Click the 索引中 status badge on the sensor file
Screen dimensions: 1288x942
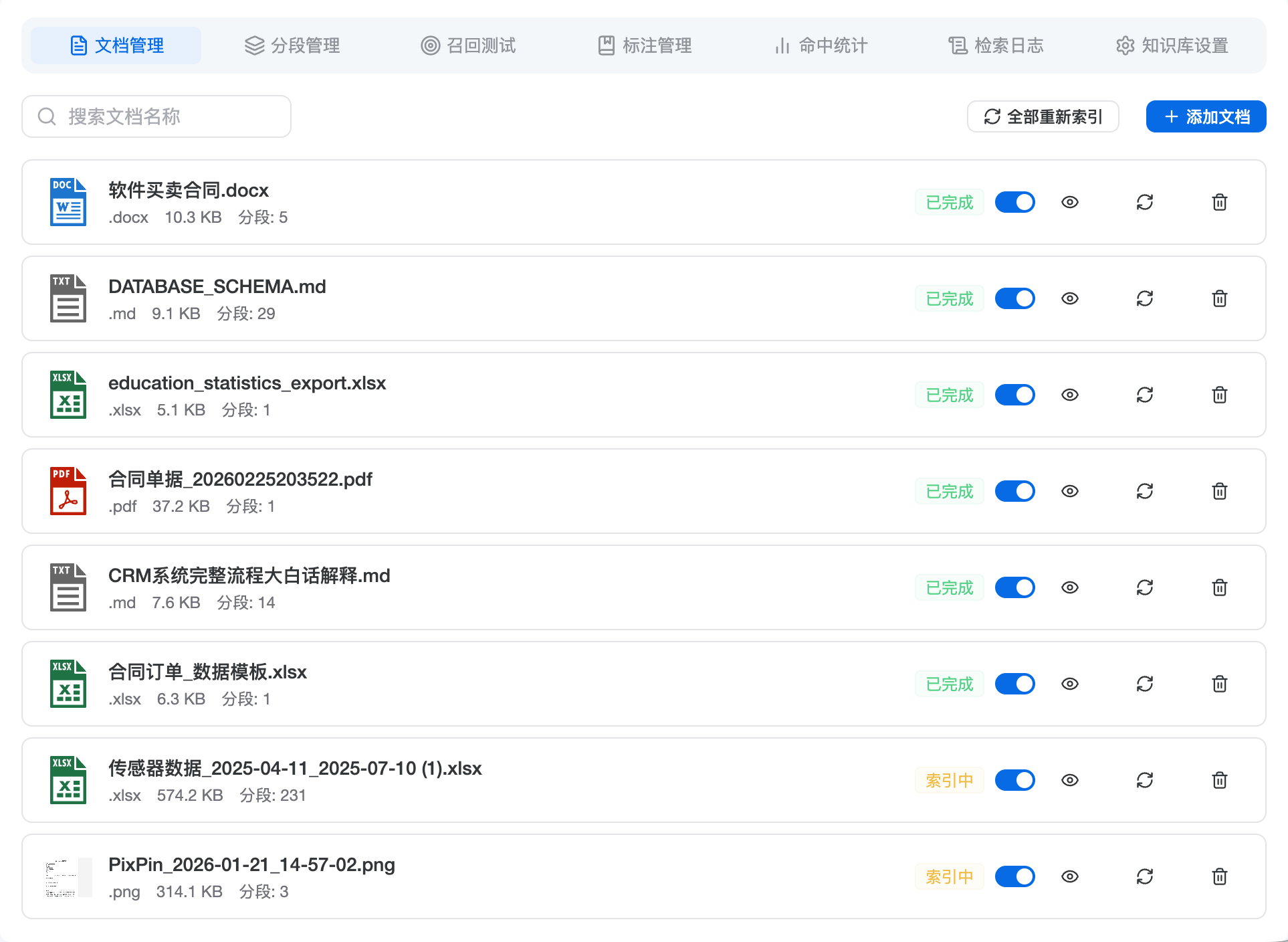click(x=949, y=780)
